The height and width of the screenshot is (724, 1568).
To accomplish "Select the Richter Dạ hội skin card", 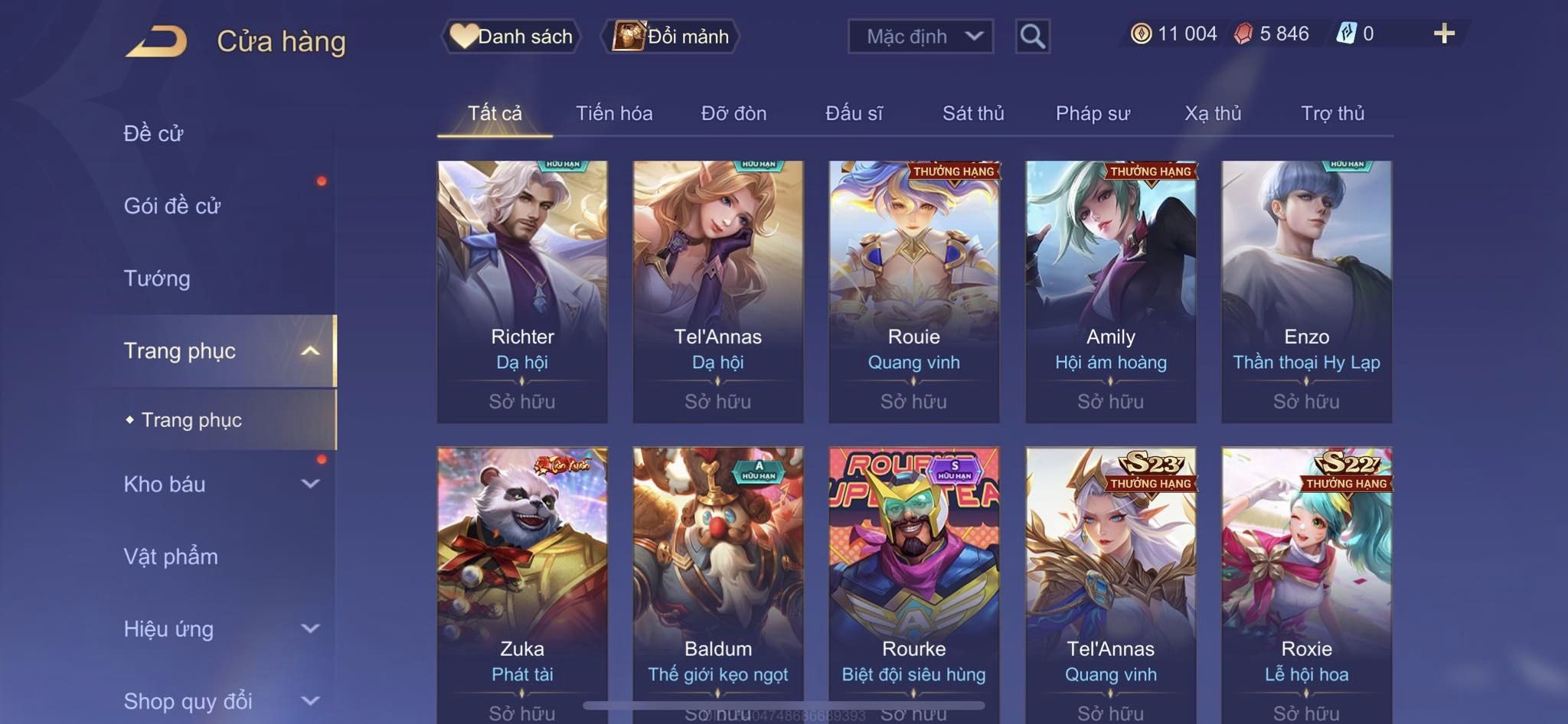I will [522, 292].
